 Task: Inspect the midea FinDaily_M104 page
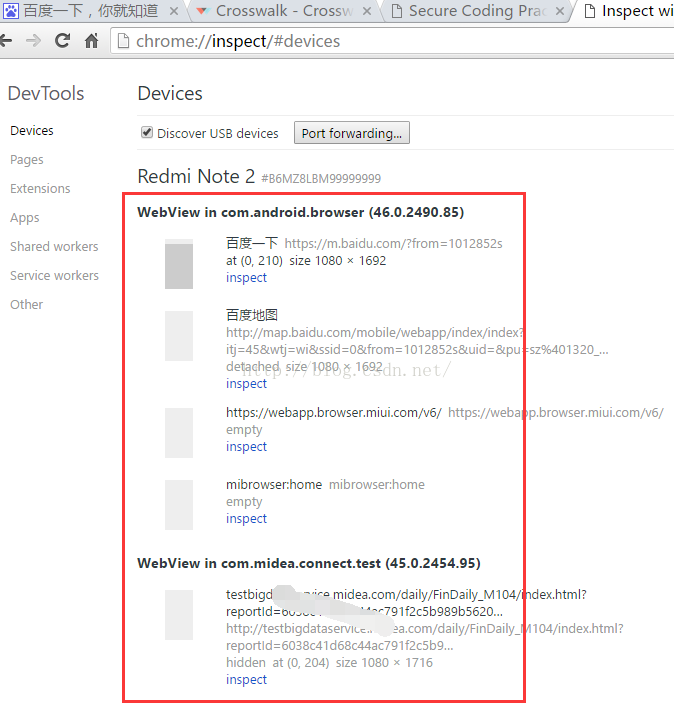tap(246, 680)
